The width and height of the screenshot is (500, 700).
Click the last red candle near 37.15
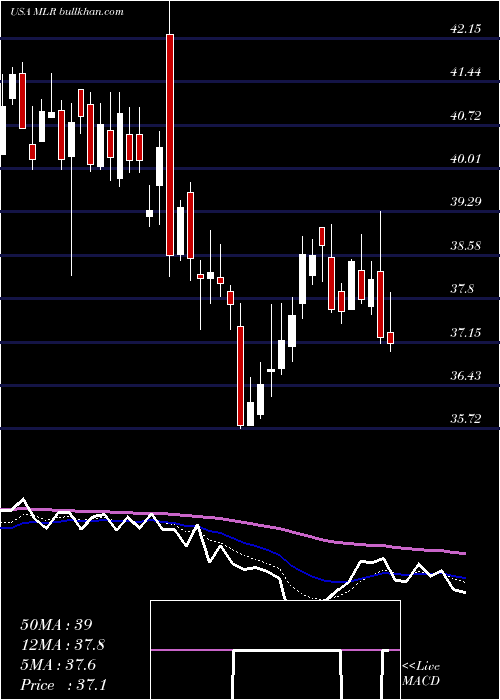pyautogui.click(x=391, y=338)
